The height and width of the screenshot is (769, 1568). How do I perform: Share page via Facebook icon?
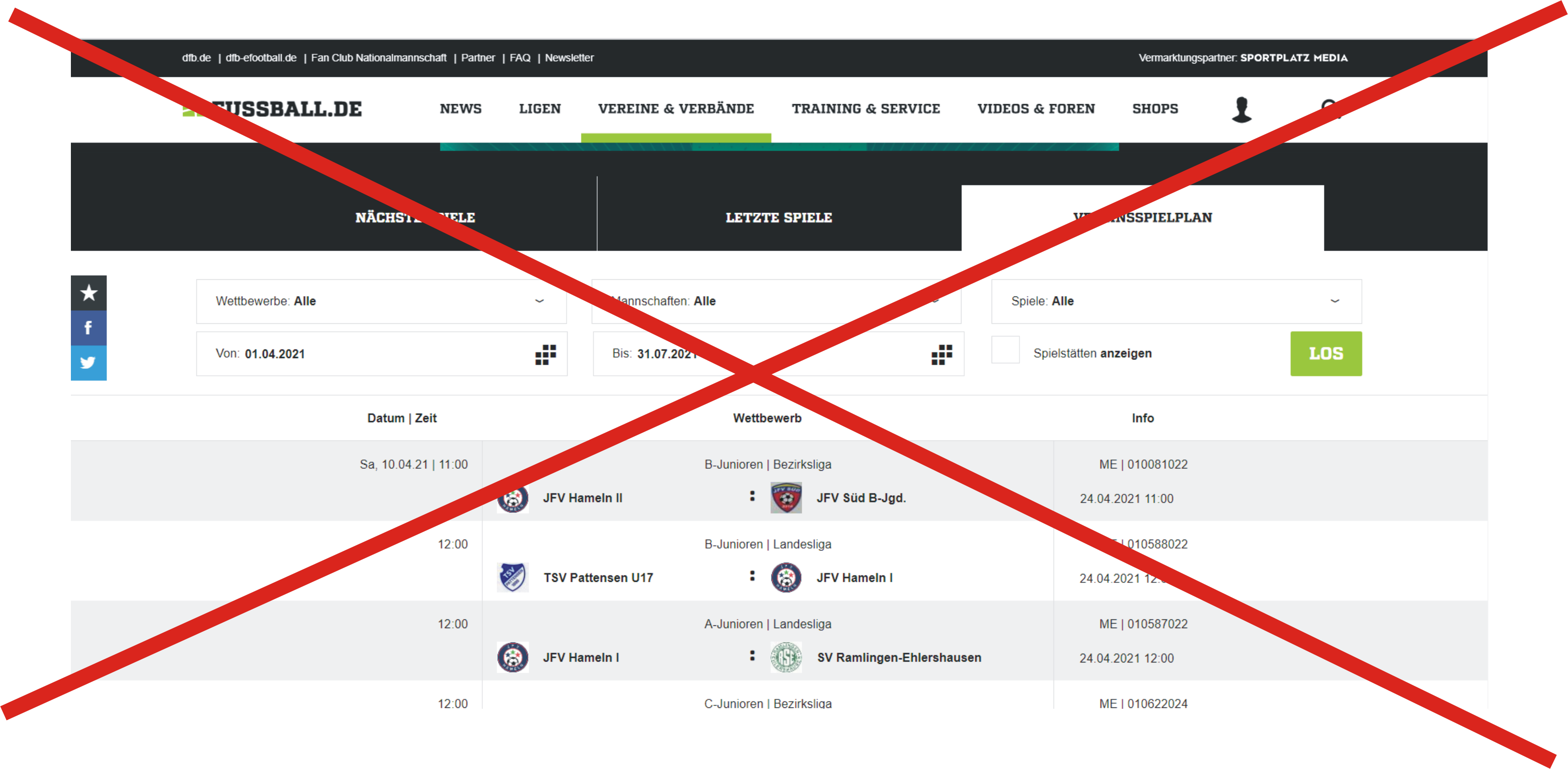pos(88,328)
